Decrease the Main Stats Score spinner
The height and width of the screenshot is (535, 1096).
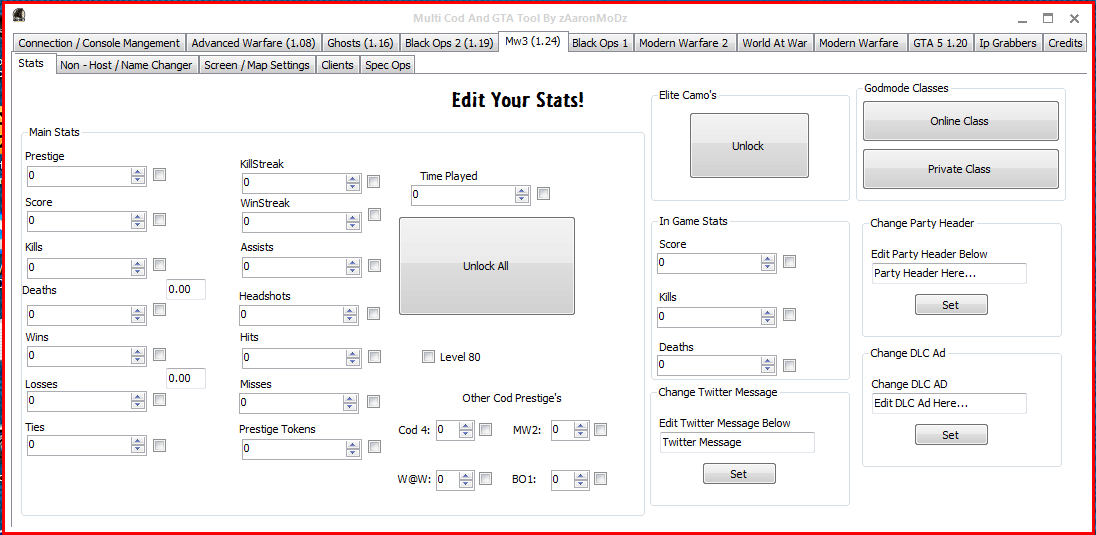pos(138,225)
